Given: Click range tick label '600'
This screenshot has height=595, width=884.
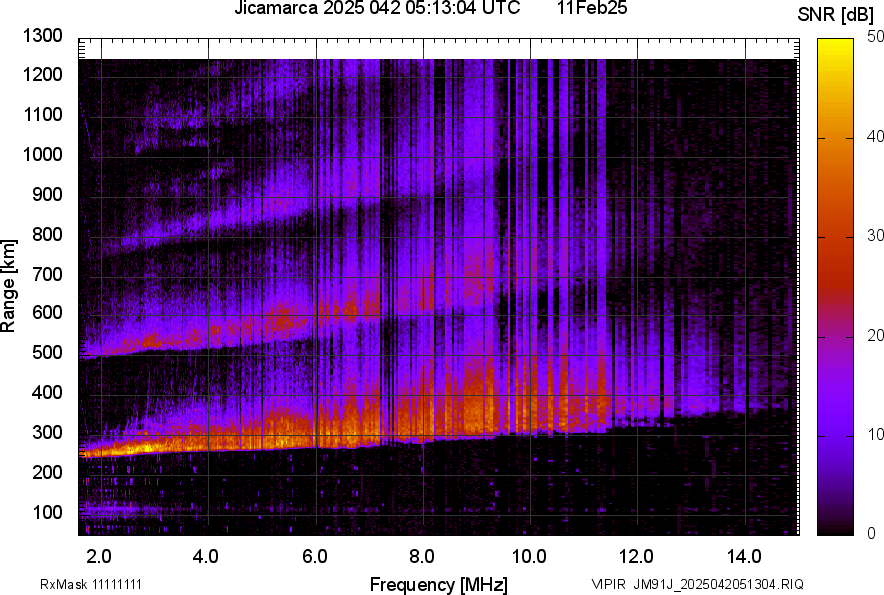Looking at the screenshot, I should (47, 312).
